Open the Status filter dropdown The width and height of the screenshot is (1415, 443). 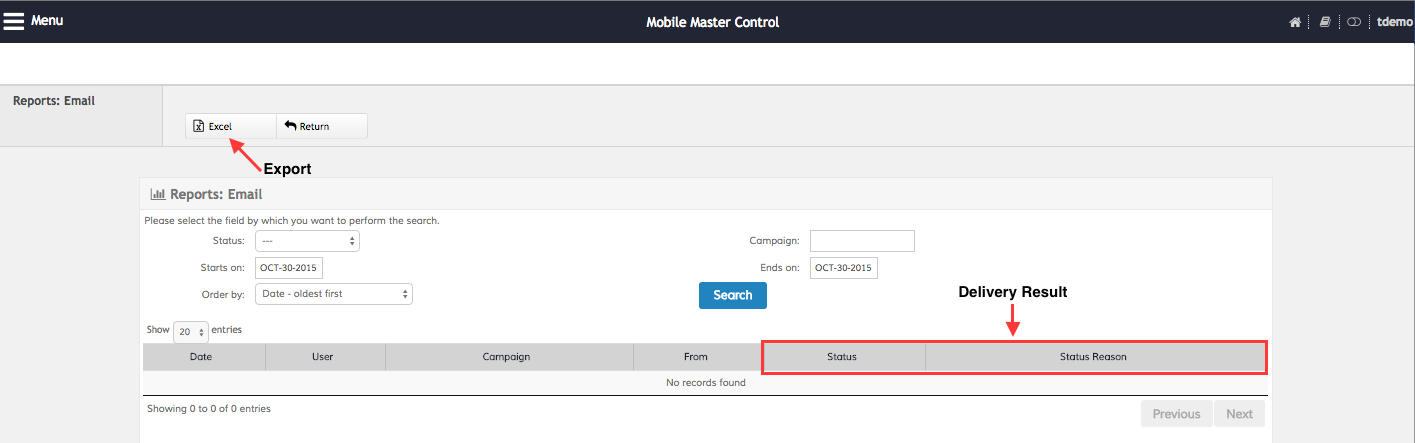[307, 241]
